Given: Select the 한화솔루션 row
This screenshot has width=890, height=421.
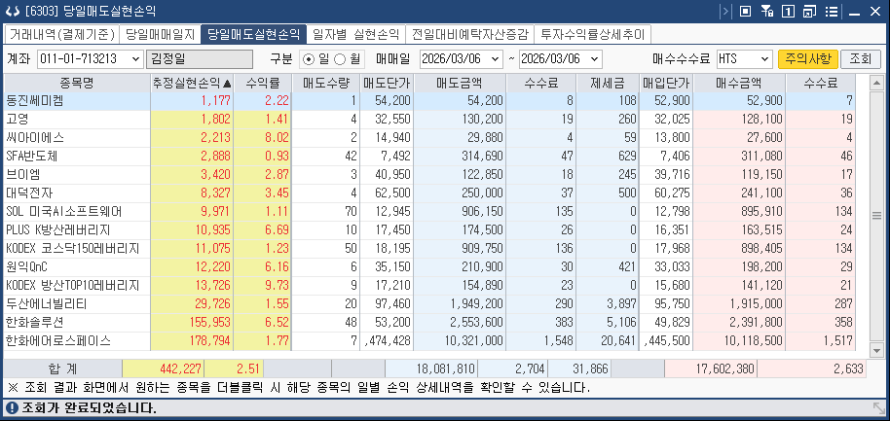Looking at the screenshot, I should click(430, 322).
